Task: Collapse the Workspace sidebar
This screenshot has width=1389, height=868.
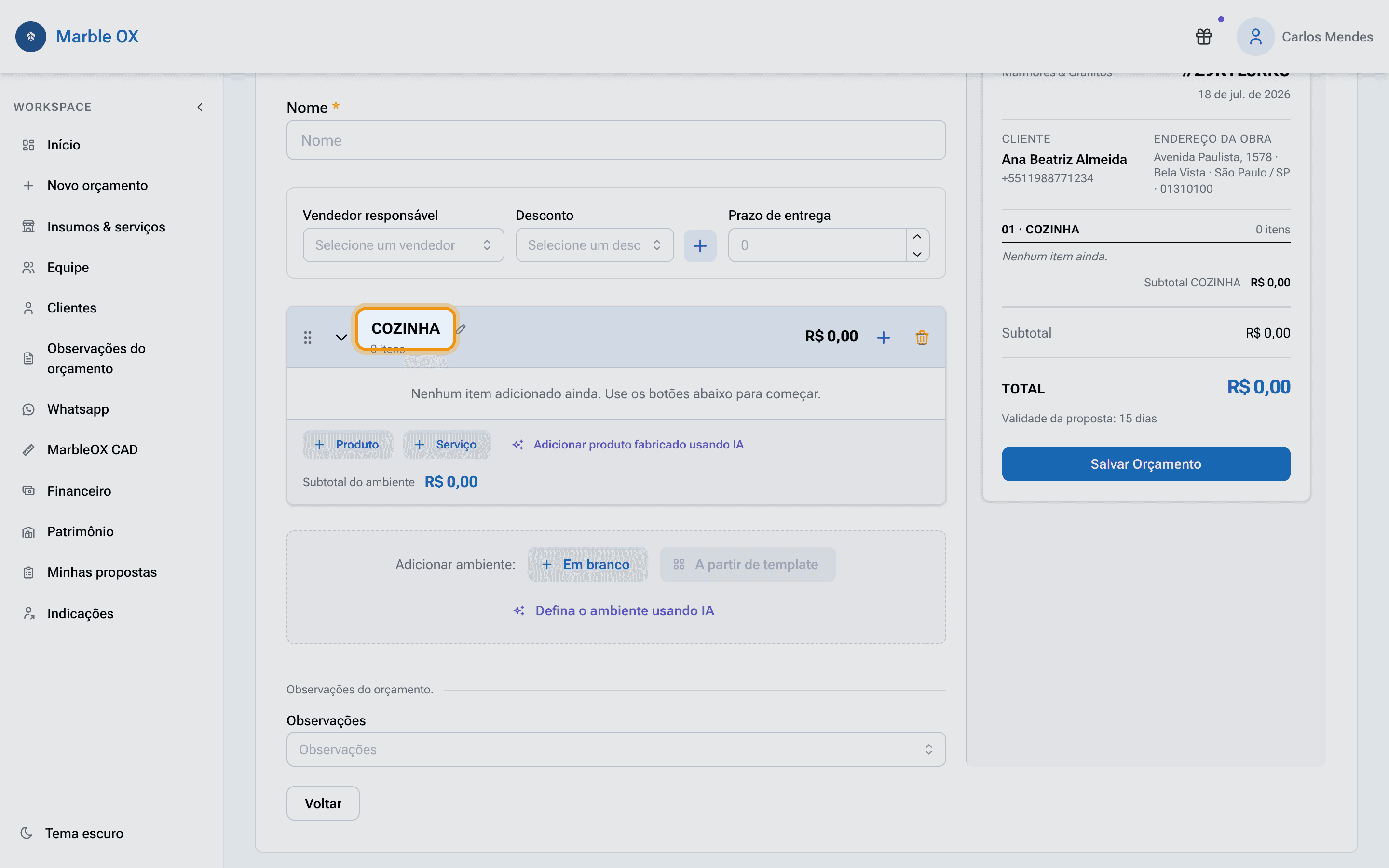Action: tap(200, 107)
